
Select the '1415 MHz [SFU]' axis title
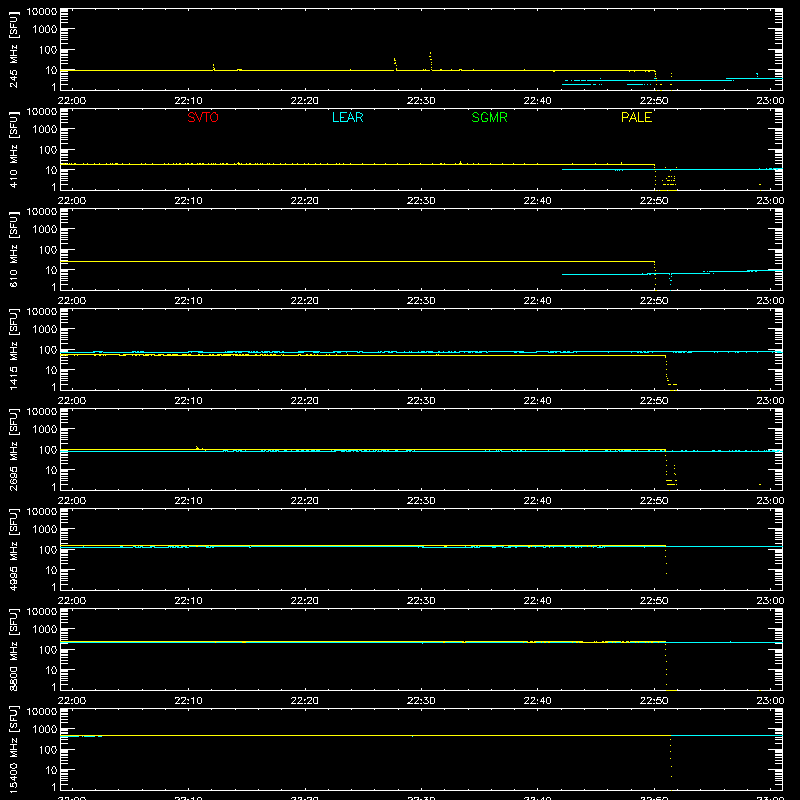13,349
